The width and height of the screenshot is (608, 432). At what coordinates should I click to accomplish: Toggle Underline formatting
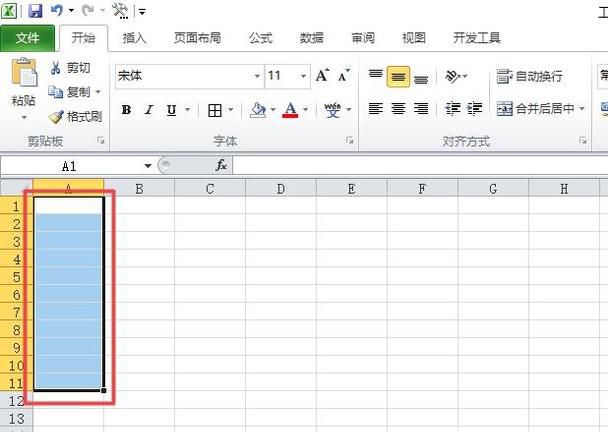coord(171,110)
